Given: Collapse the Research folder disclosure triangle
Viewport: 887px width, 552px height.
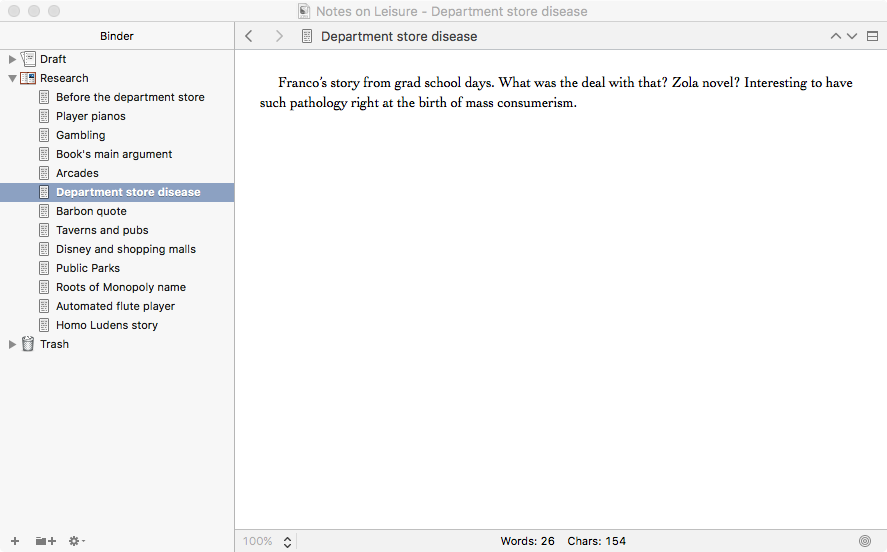Looking at the screenshot, I should [x=12, y=79].
